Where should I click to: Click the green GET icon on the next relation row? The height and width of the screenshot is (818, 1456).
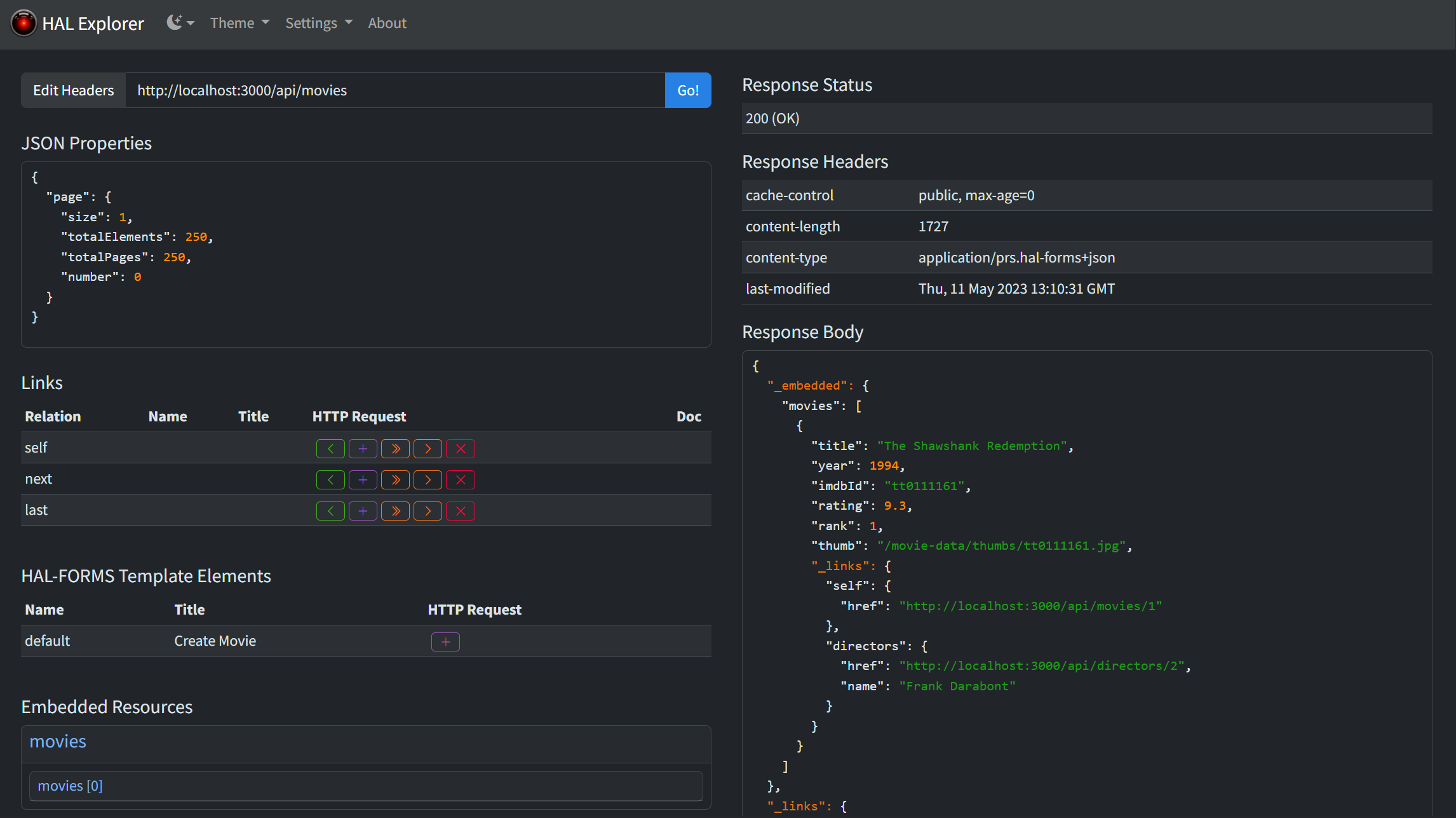click(330, 479)
